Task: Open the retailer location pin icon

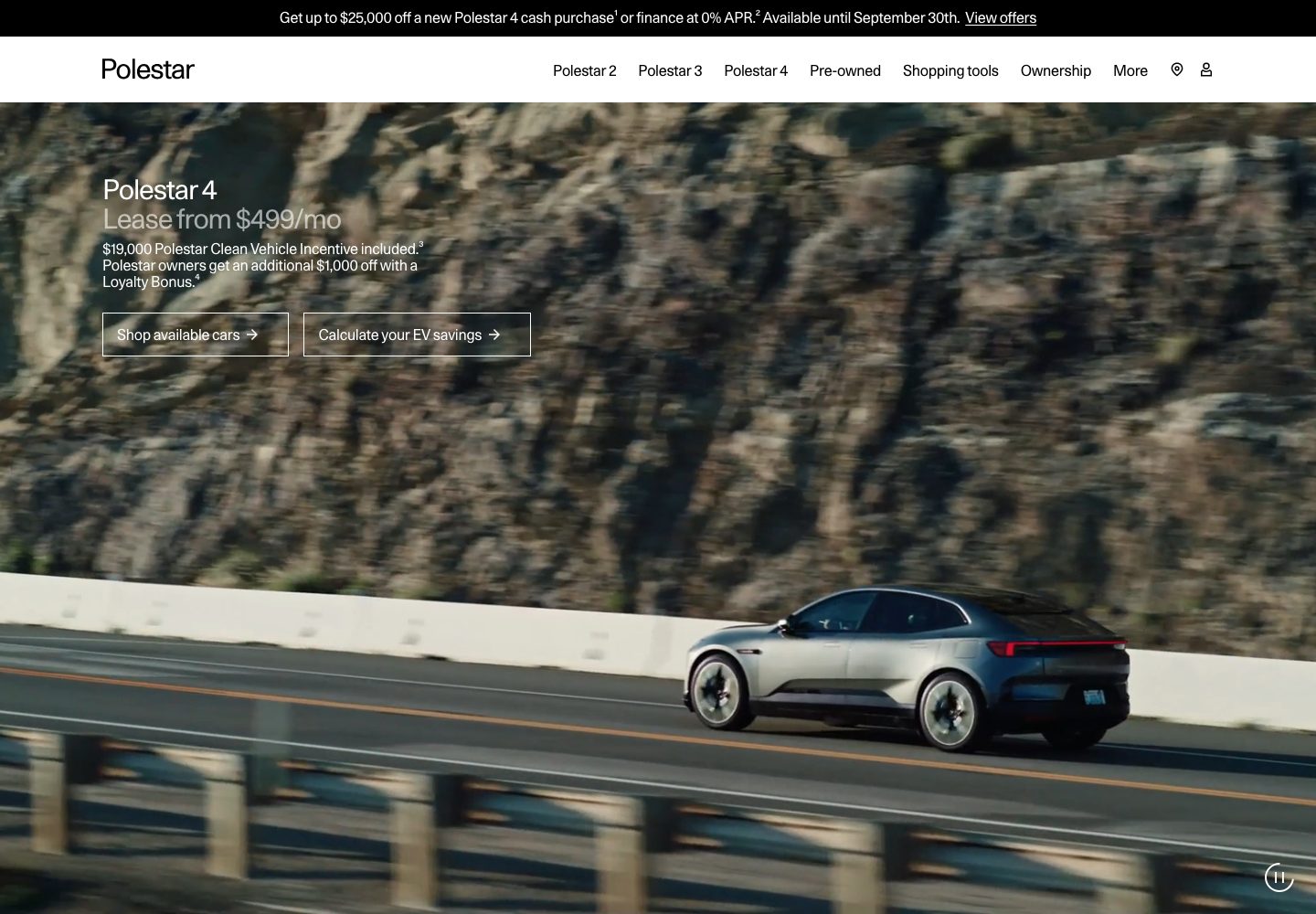Action: [1177, 69]
